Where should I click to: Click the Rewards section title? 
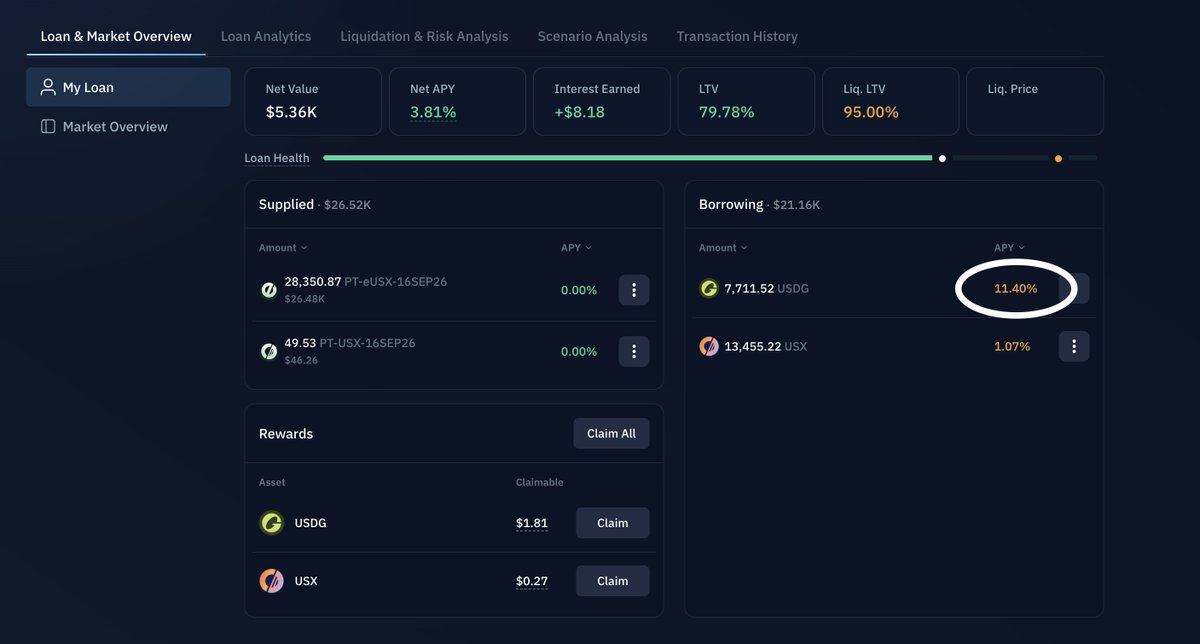coord(286,434)
